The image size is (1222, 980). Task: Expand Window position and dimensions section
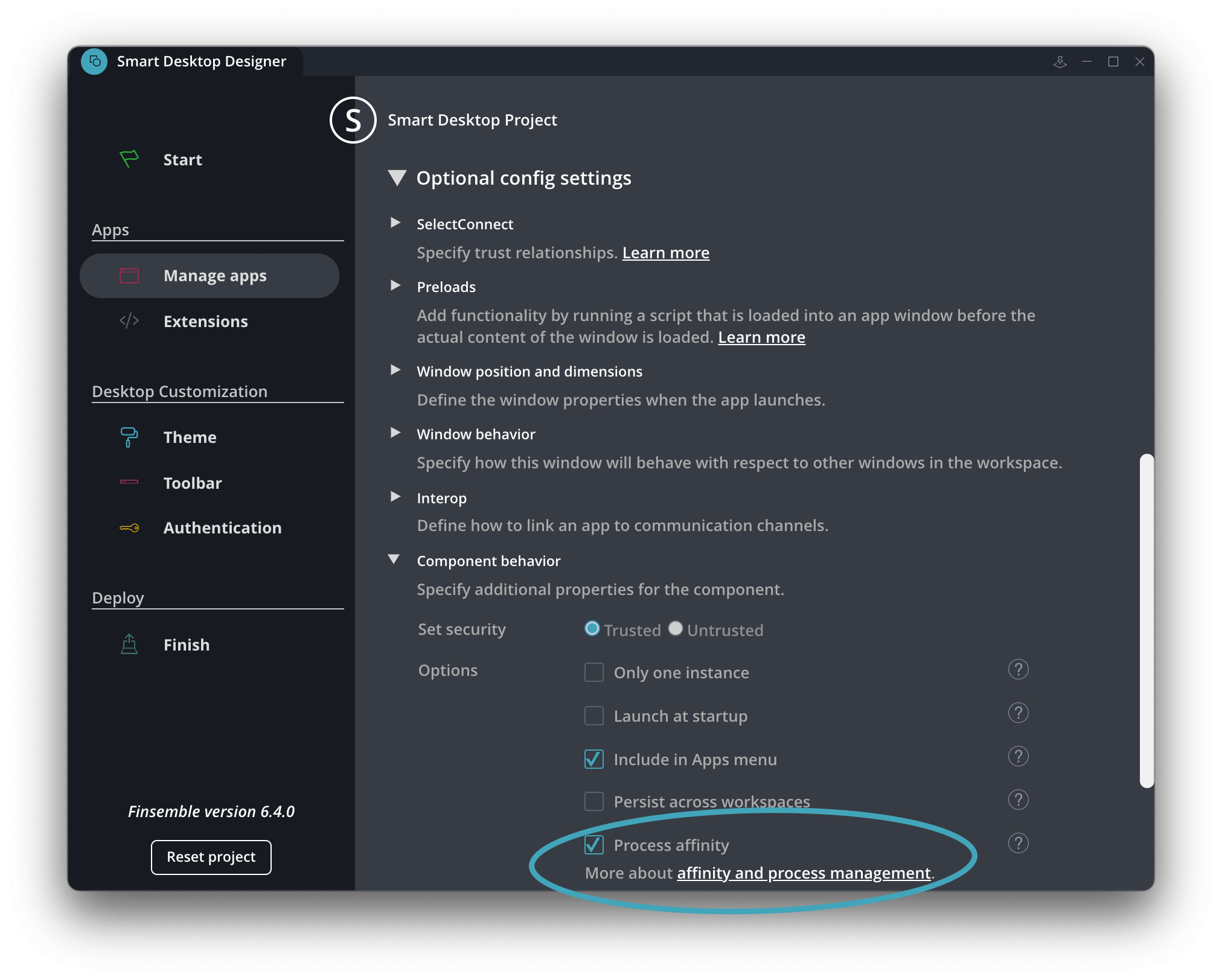click(395, 371)
